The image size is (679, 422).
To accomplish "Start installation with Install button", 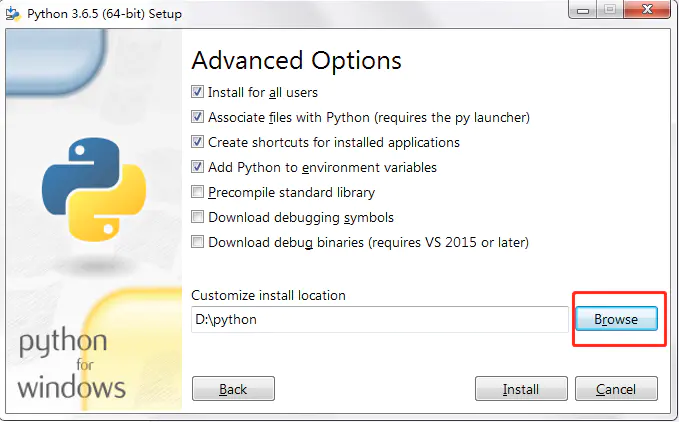I will click(x=521, y=389).
